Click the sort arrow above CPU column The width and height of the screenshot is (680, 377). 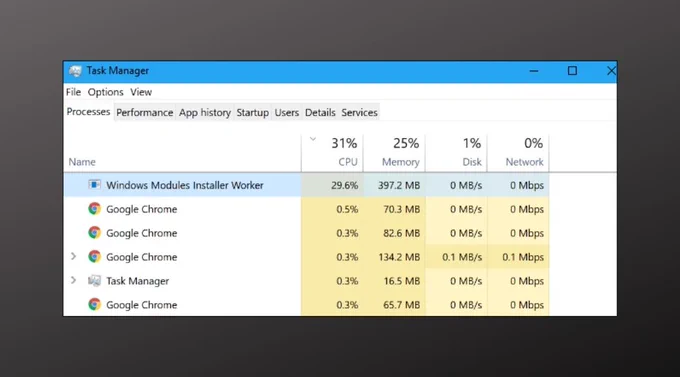pos(313,139)
